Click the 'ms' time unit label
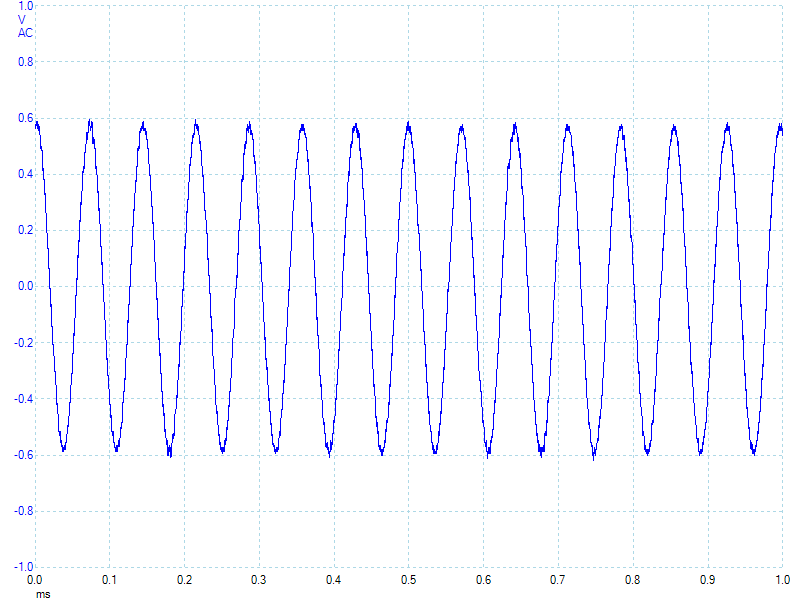 click(x=42, y=594)
